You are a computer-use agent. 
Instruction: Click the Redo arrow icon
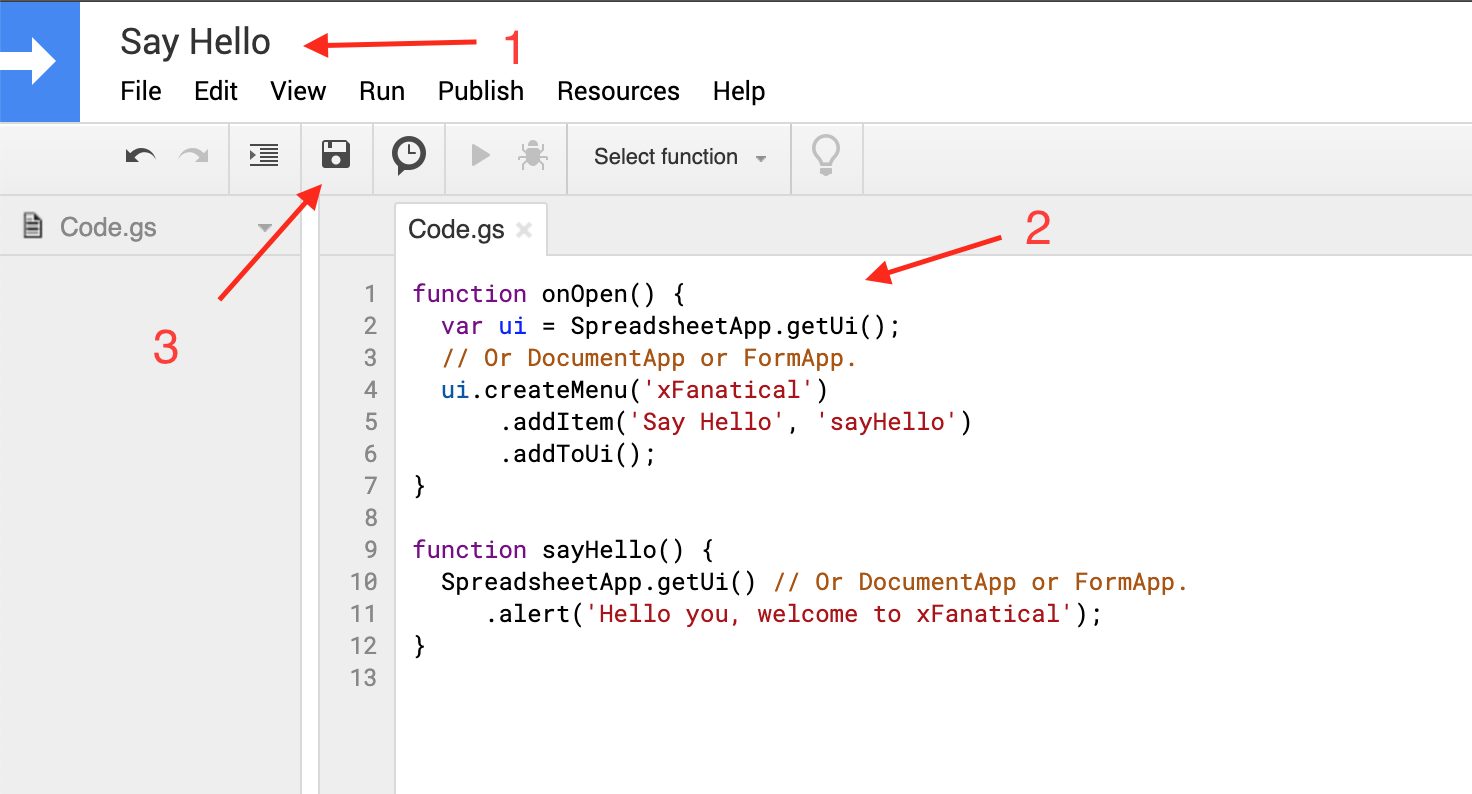pyautogui.click(x=191, y=156)
